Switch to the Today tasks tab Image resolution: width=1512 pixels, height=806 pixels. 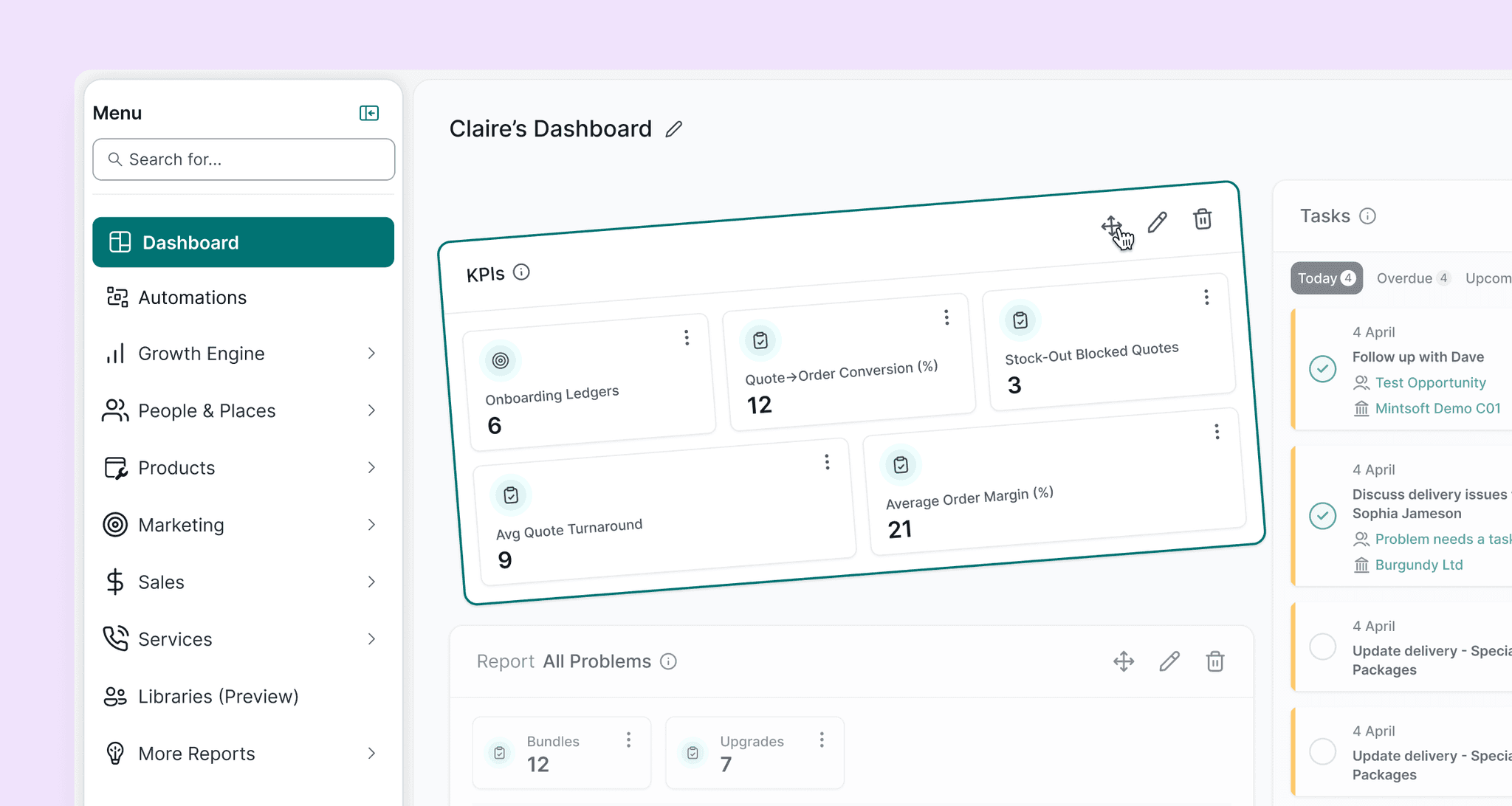[x=1327, y=278]
